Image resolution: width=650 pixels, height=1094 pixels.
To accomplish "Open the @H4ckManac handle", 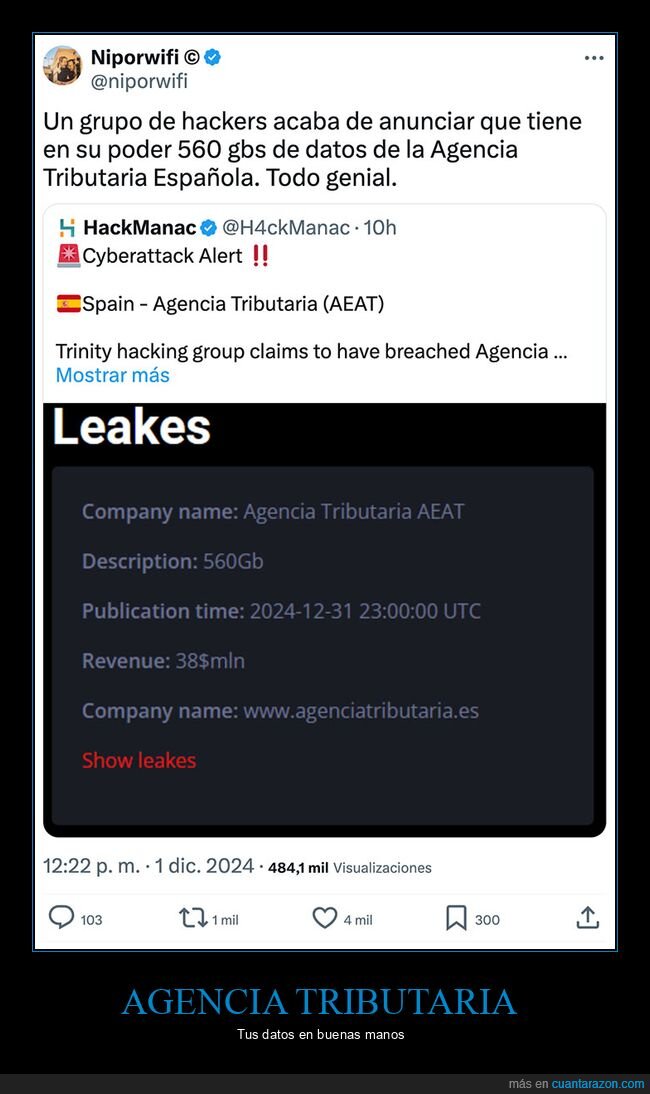I will coord(286,227).
